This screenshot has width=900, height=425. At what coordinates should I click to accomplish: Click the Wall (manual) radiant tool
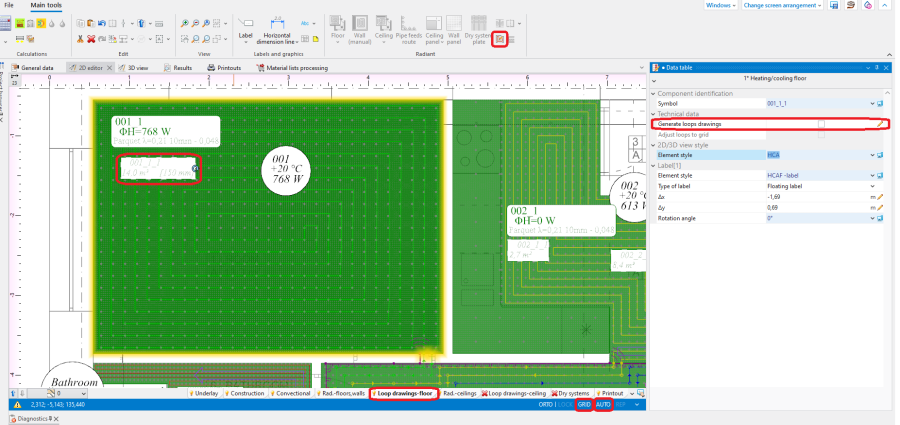pyautogui.click(x=360, y=30)
